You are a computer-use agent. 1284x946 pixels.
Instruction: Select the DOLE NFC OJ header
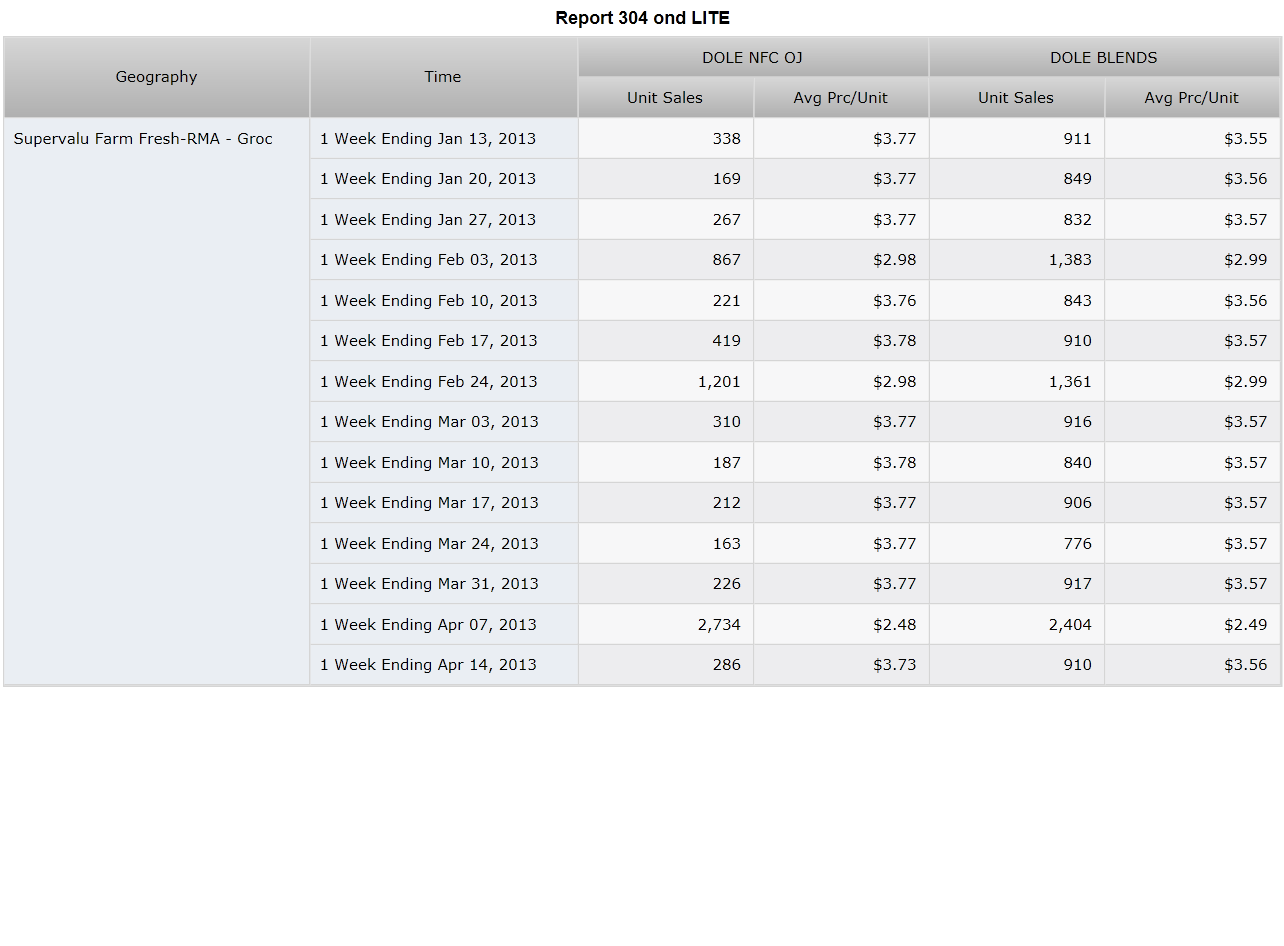click(x=753, y=57)
